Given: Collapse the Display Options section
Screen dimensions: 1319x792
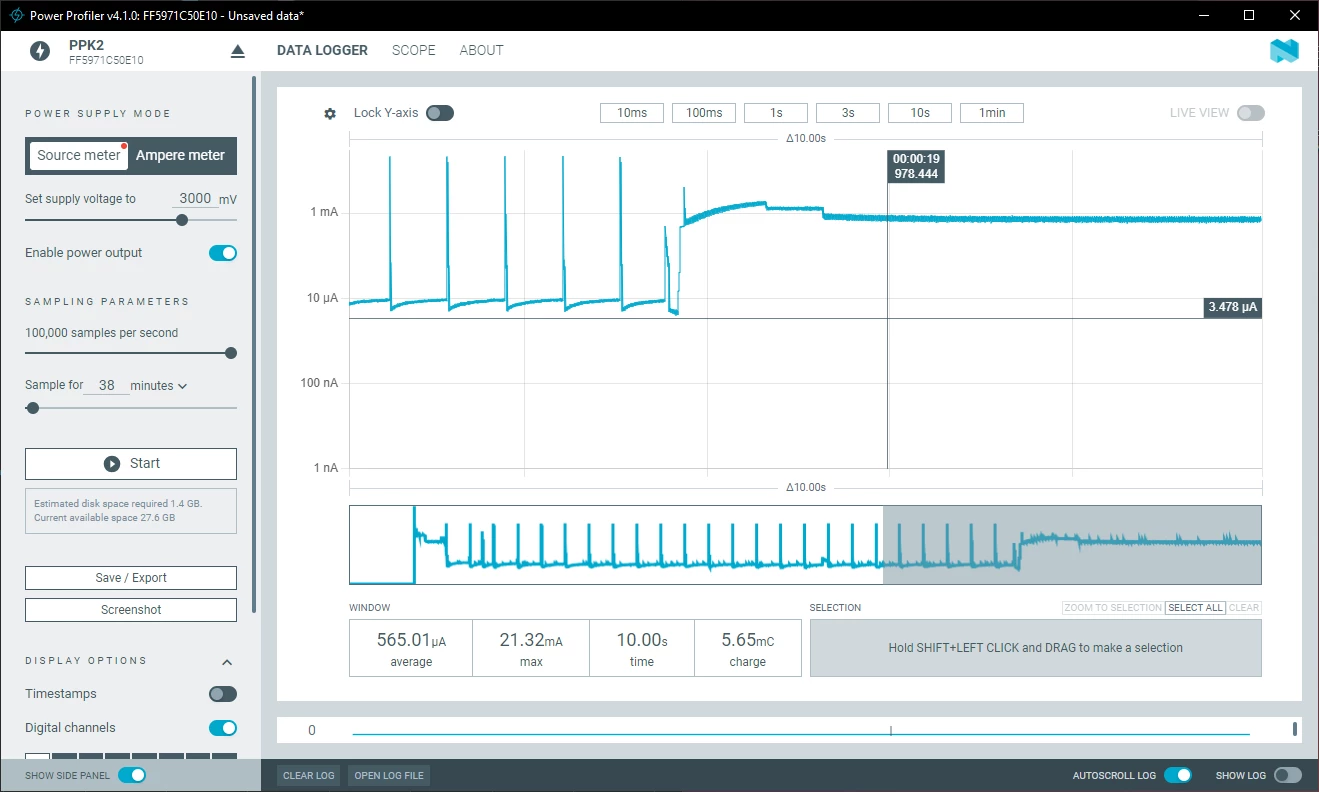Looking at the screenshot, I should coord(227,662).
